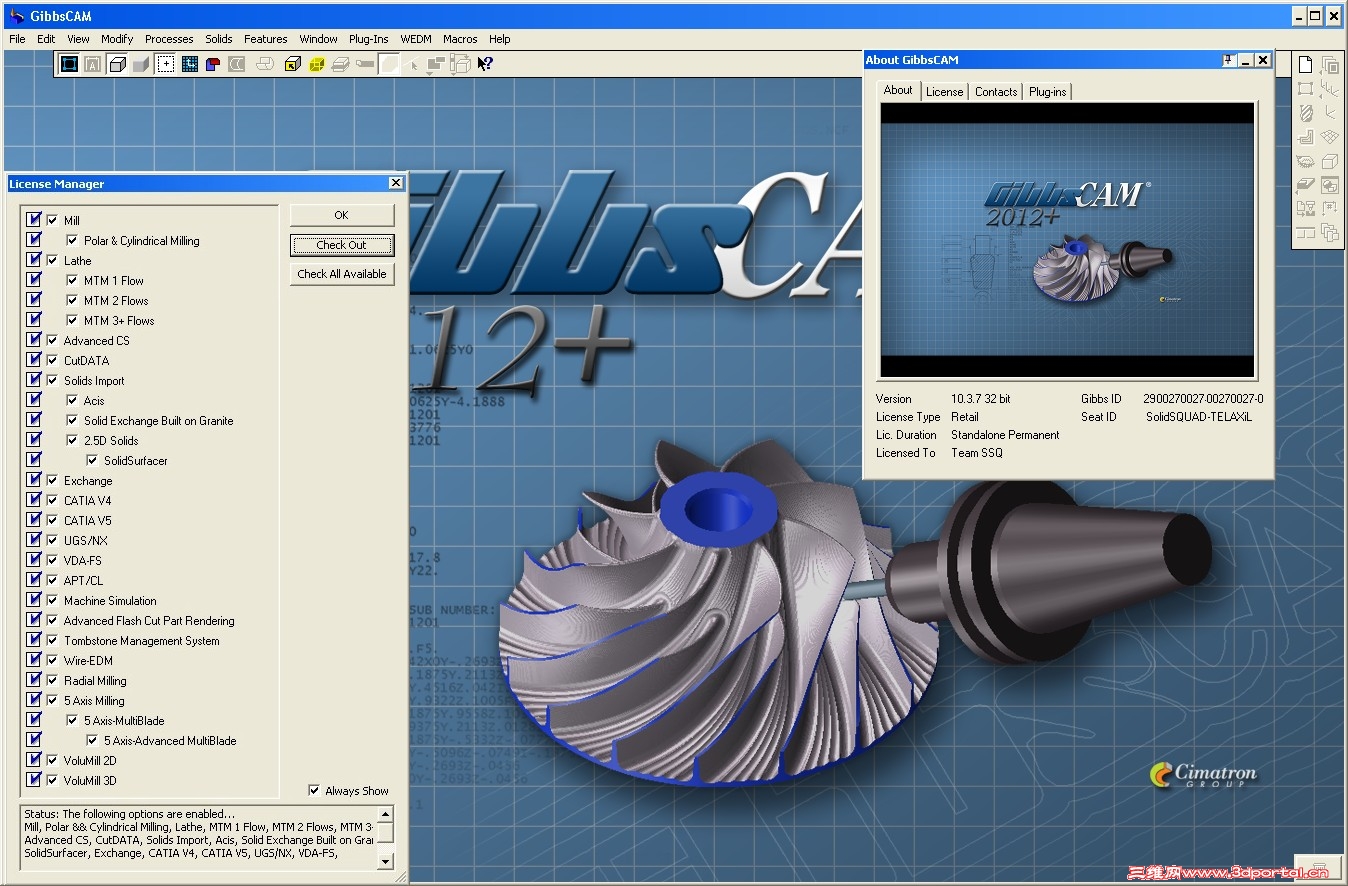Toggle Machine Simulation checkbox
The width and height of the screenshot is (1348, 886).
click(53, 600)
